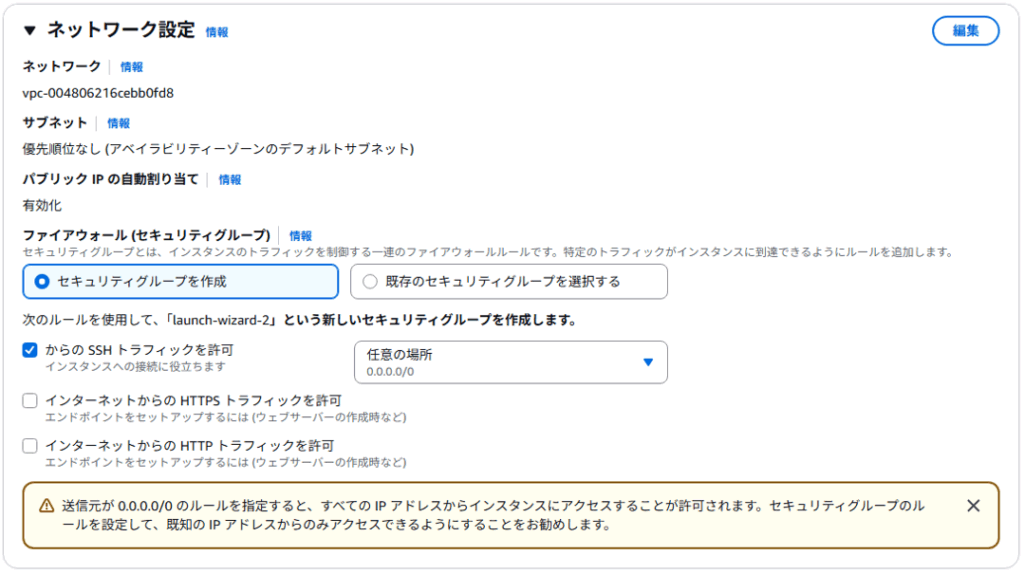Dismiss the 0.0.0.0/0 warning with X
Image resolution: width=1024 pixels, height=574 pixels.
(973, 506)
